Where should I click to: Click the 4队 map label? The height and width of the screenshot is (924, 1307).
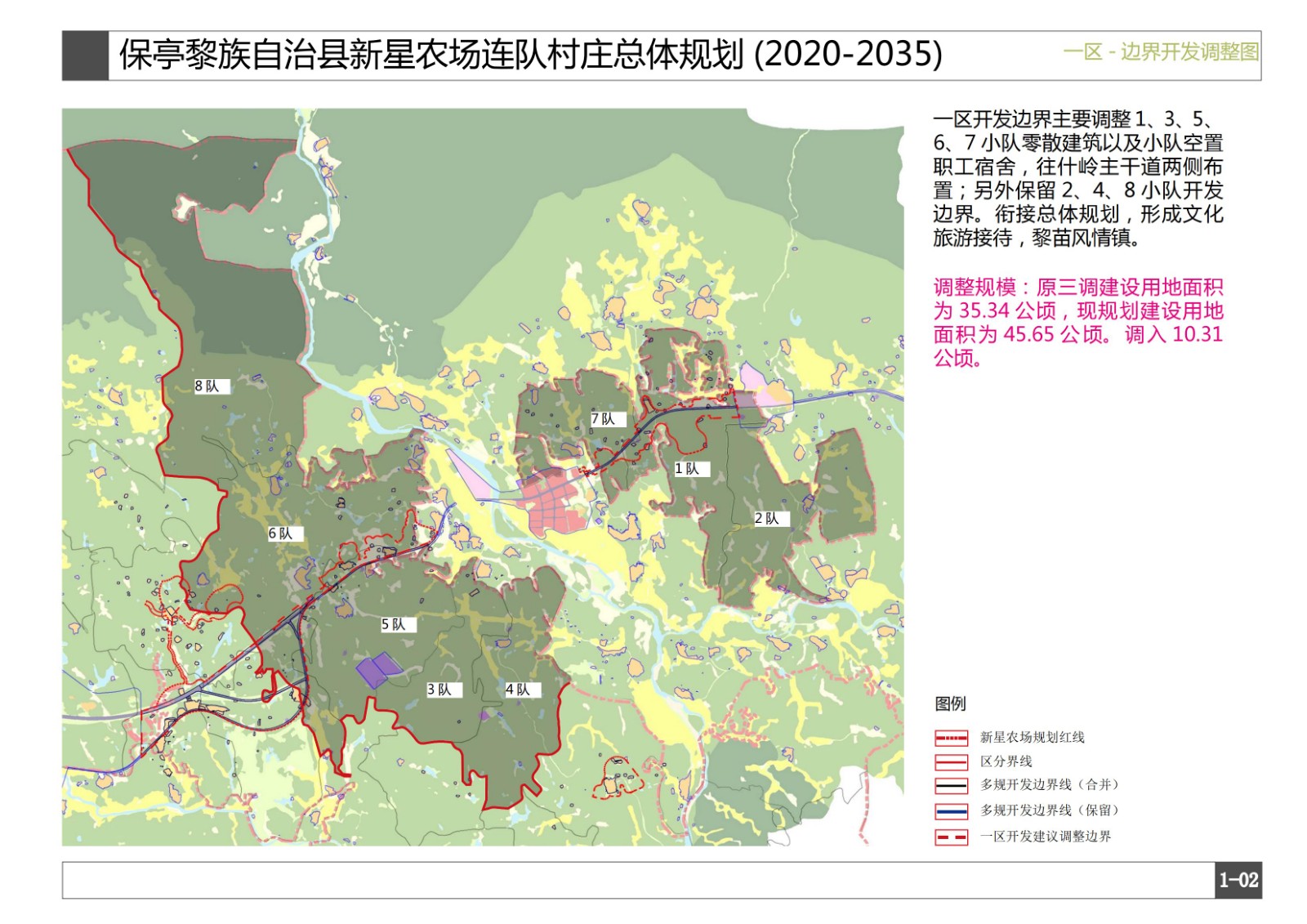pos(523,690)
